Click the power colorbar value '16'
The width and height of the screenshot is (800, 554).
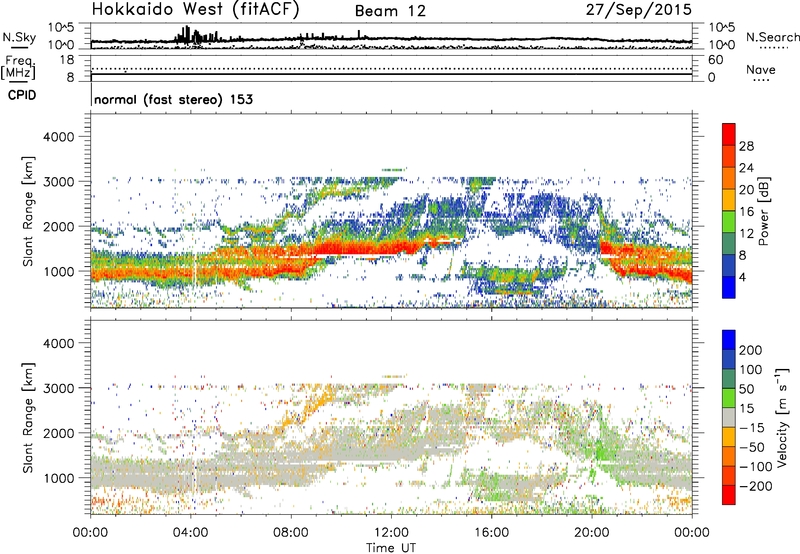tap(746, 212)
